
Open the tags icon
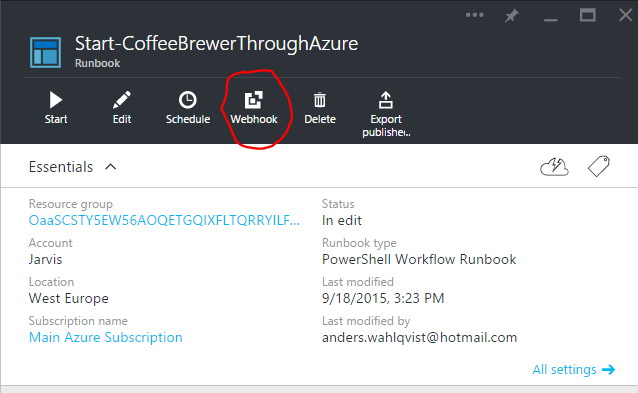[x=599, y=166]
